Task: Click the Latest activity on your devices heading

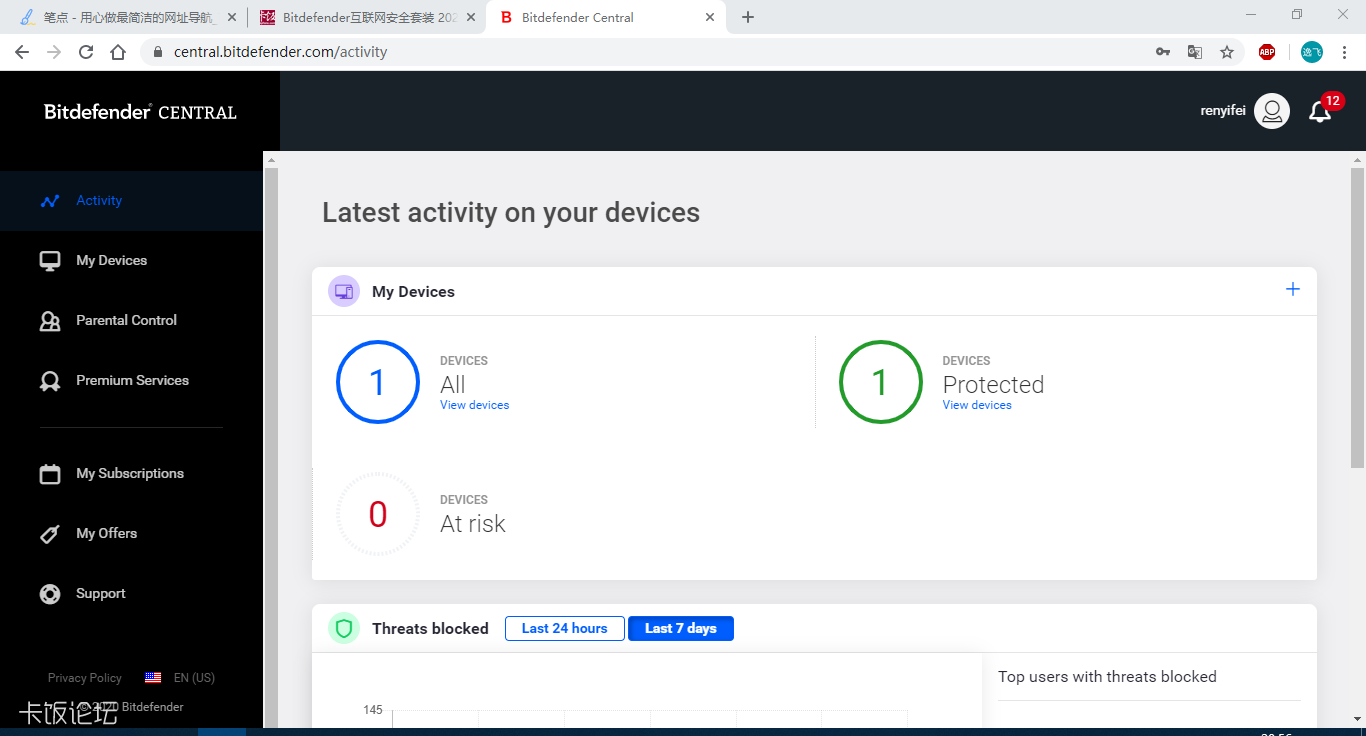Action: (x=511, y=213)
